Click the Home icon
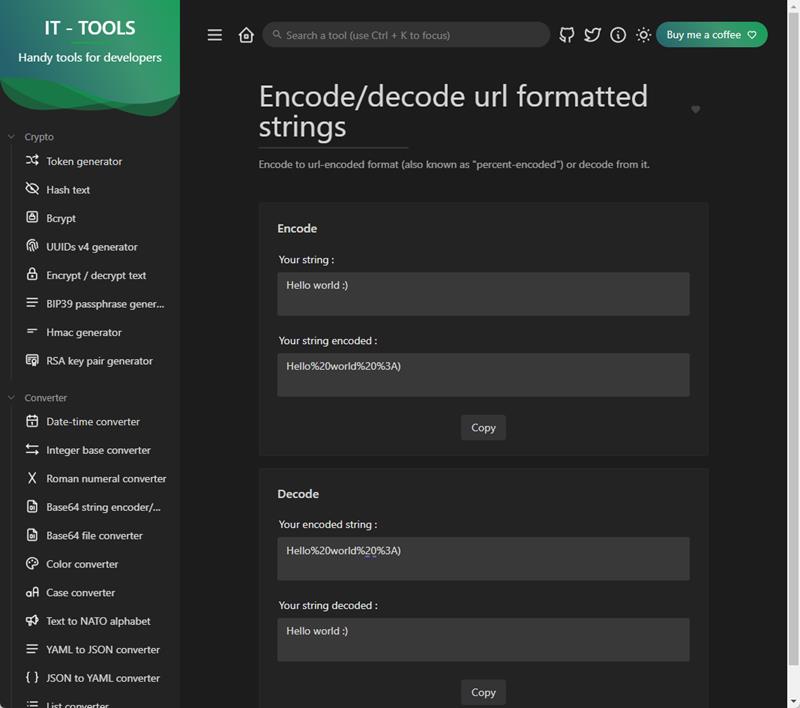 click(244, 34)
